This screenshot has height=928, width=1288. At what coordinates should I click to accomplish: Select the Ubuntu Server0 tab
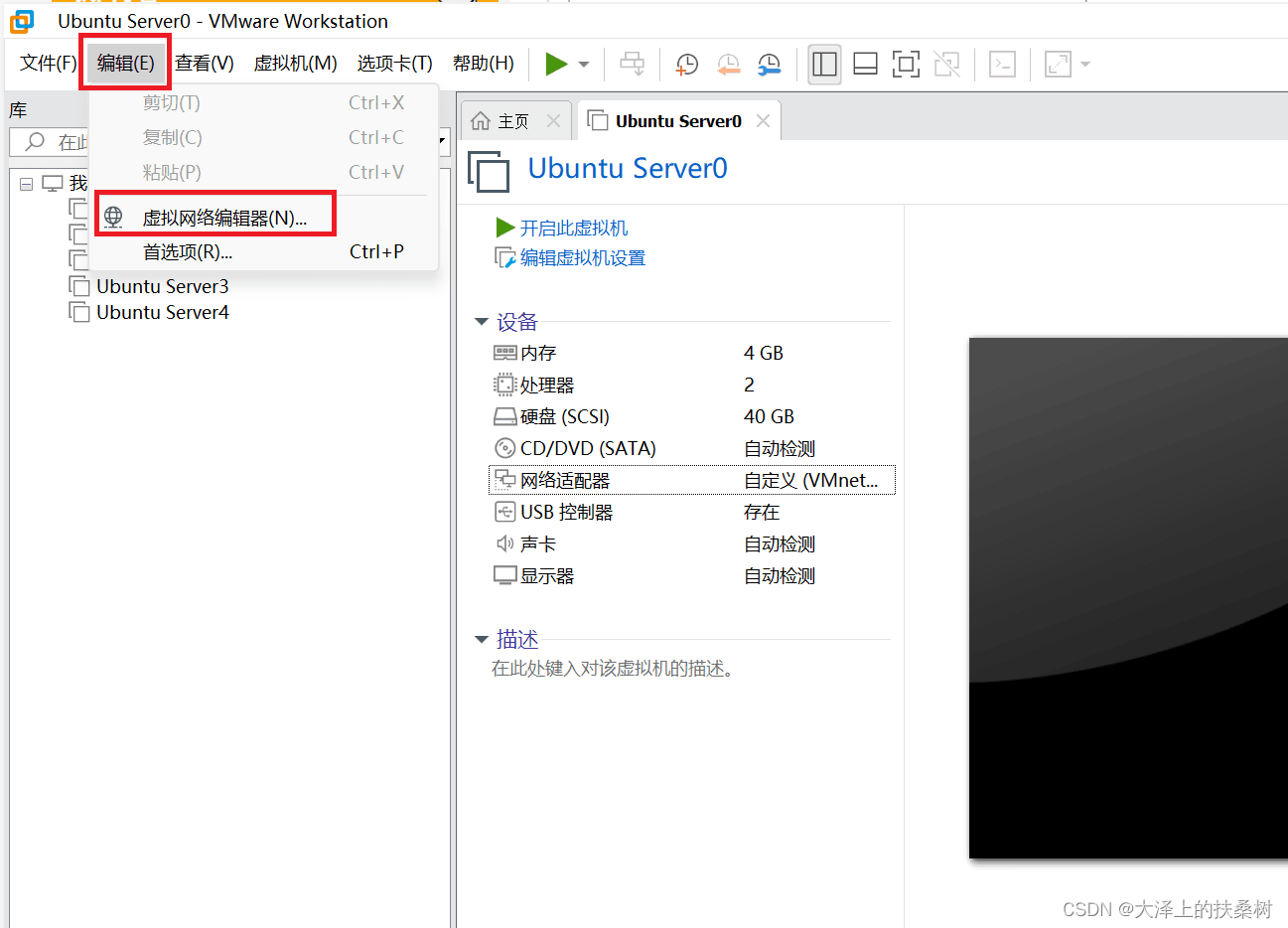click(678, 121)
